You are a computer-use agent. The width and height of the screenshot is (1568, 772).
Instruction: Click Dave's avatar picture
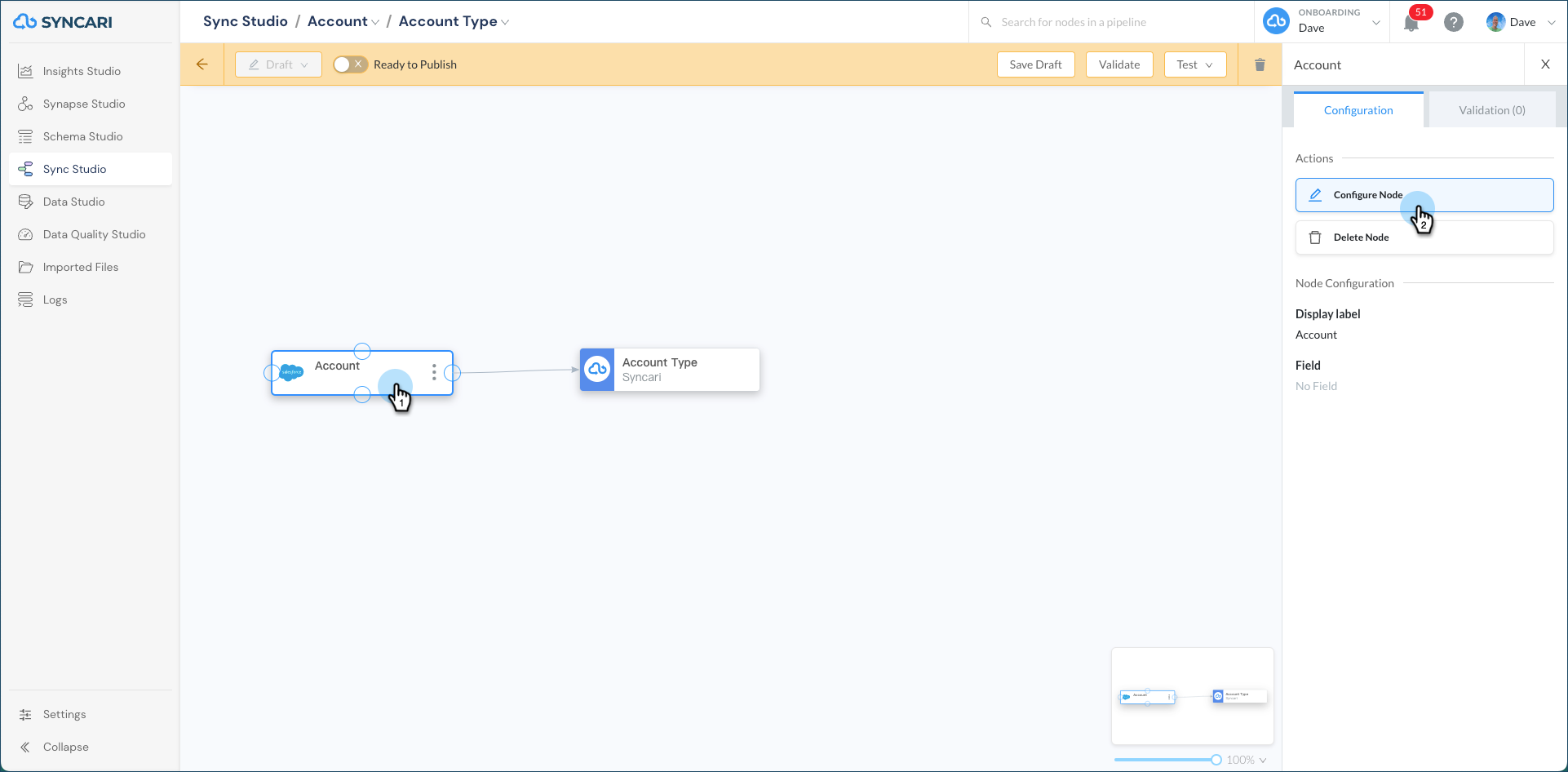1495,22
